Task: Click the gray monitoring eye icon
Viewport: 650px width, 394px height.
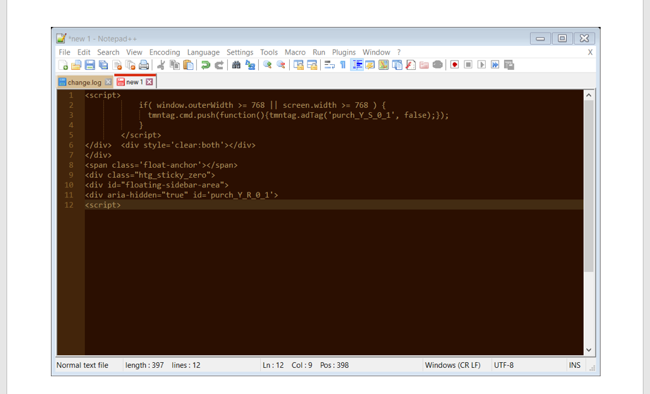Action: point(437,65)
